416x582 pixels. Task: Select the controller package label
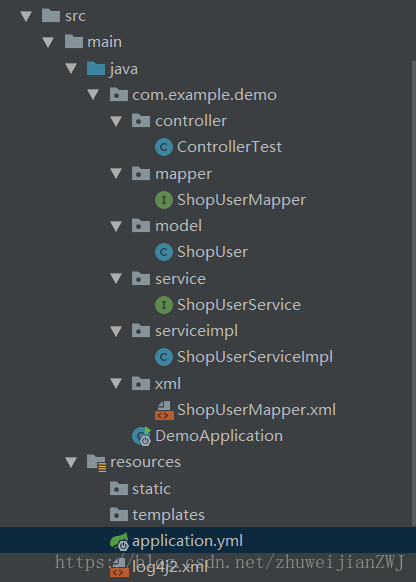click(191, 121)
